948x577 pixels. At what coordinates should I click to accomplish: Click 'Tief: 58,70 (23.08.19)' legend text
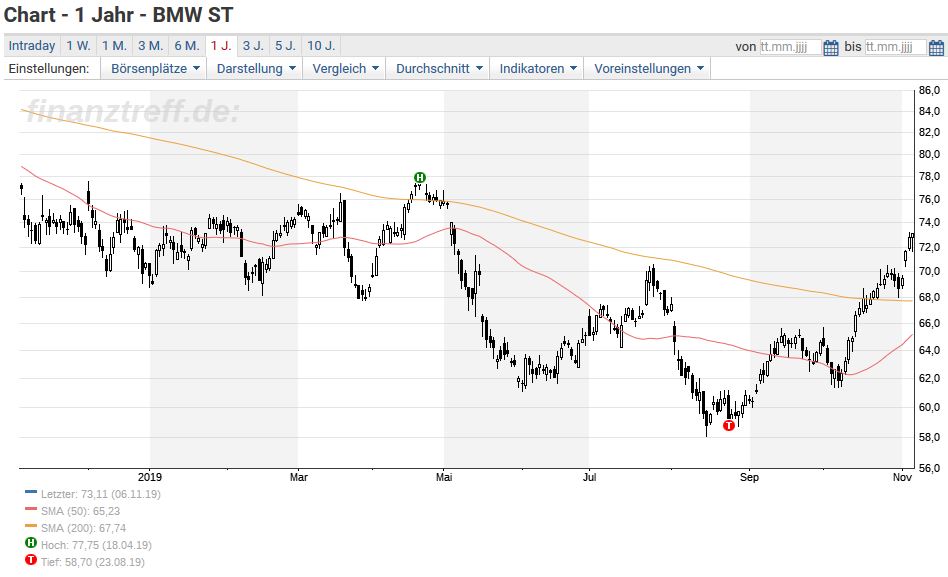click(x=93, y=562)
